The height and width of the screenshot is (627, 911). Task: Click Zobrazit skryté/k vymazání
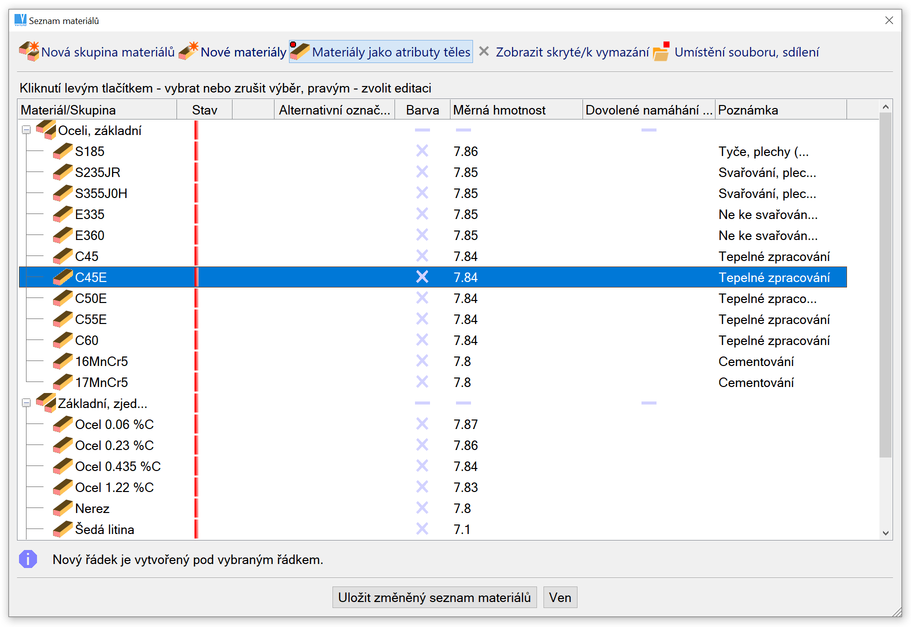click(564, 52)
